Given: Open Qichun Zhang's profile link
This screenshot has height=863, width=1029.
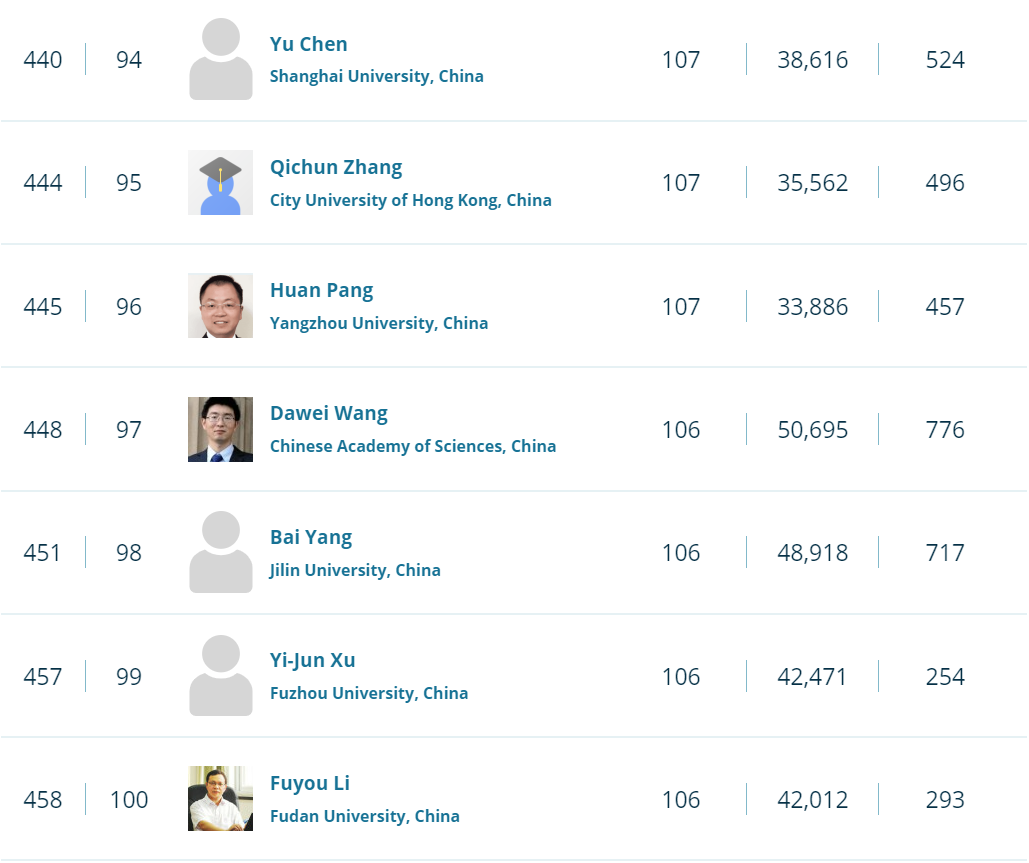Looking at the screenshot, I should (336, 167).
